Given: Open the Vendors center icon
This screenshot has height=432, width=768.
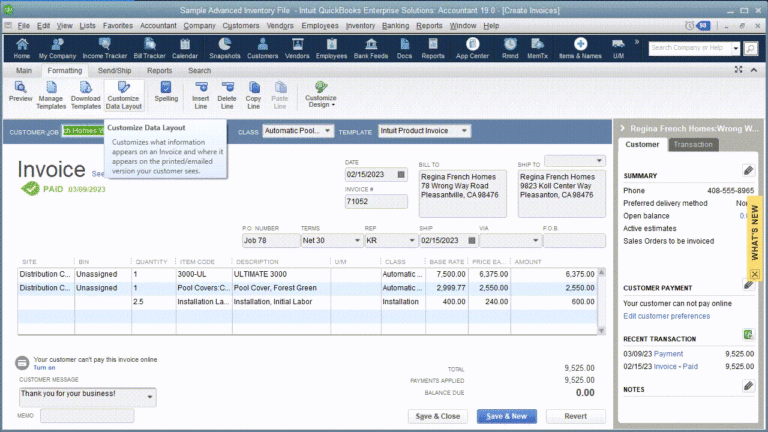Looking at the screenshot, I should 297,48.
